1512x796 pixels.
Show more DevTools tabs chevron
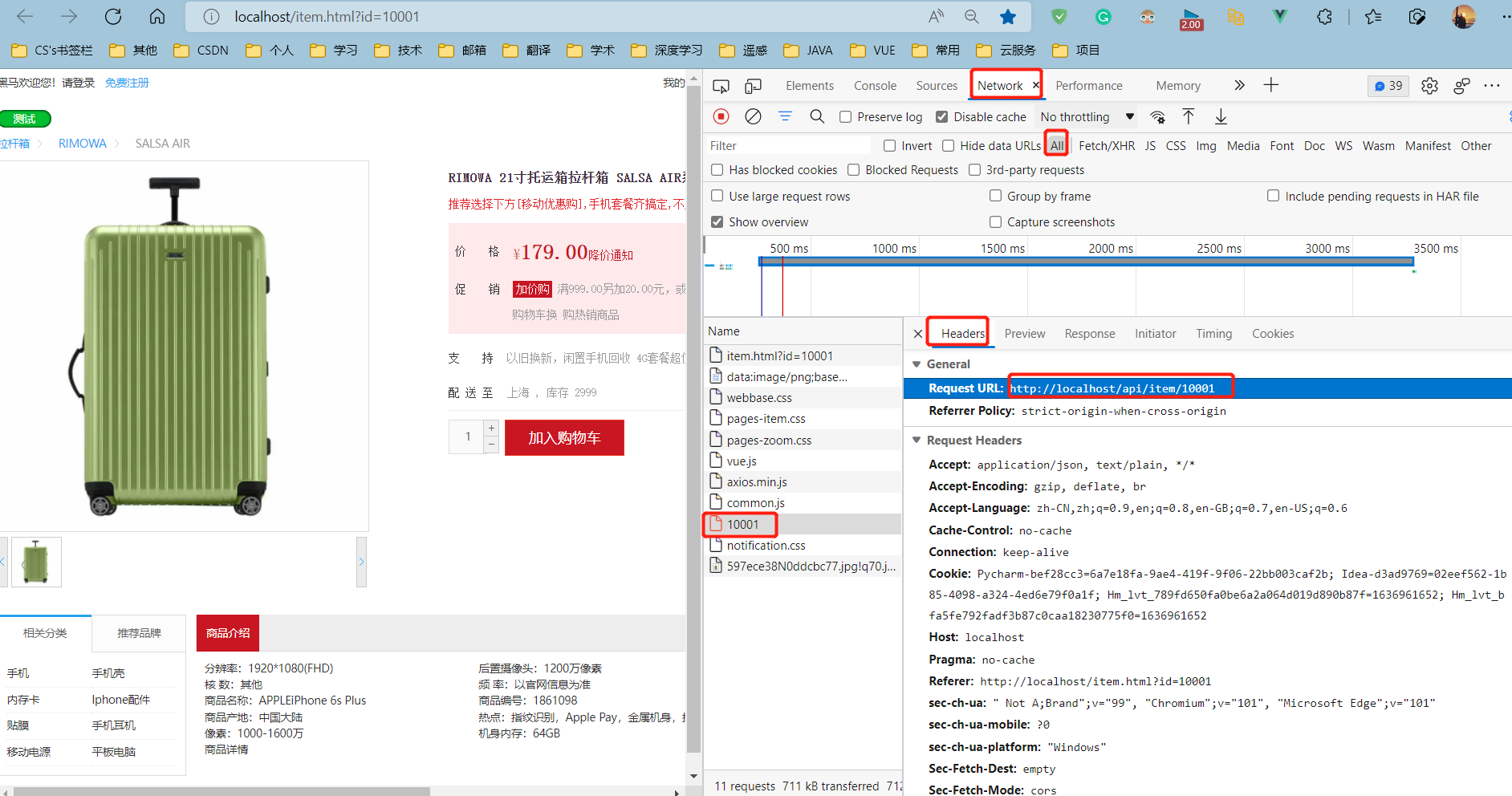click(x=1239, y=85)
